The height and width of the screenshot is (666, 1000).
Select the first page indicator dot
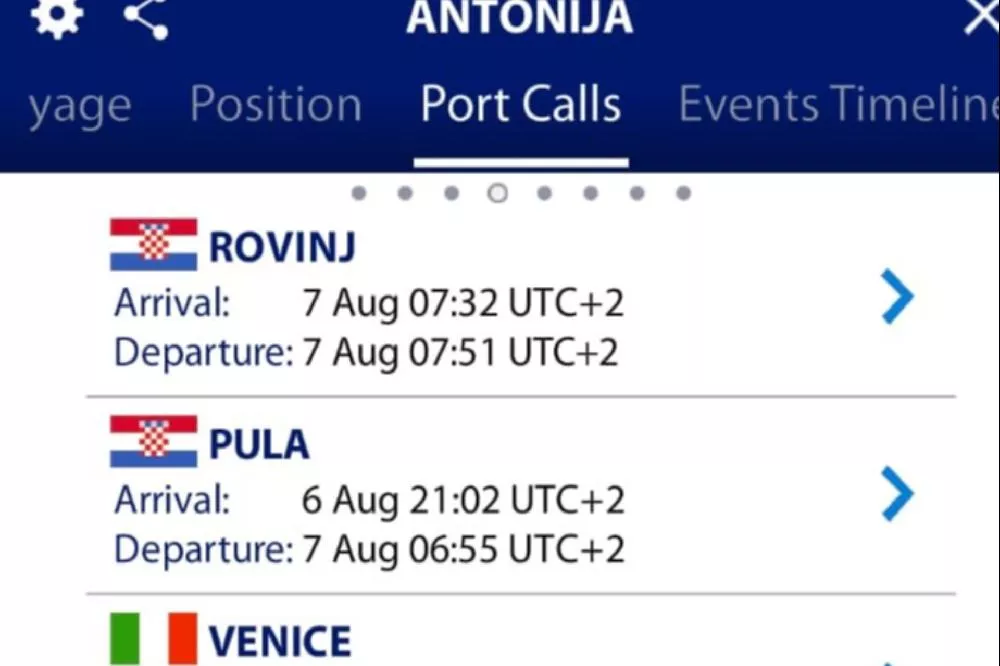(359, 193)
